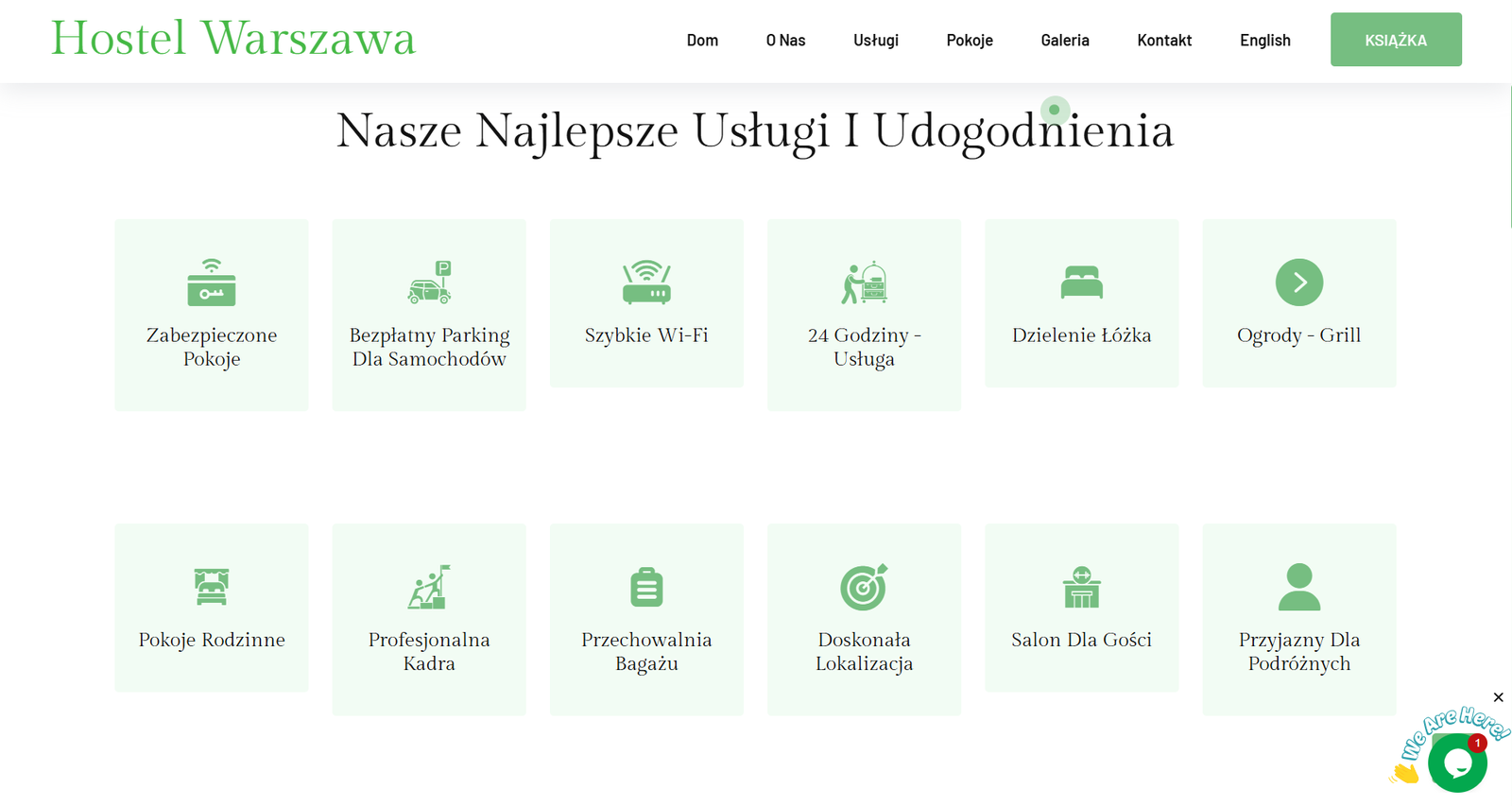Open the Galeria navigation link
This screenshot has height=806, width=1512.
point(1064,40)
